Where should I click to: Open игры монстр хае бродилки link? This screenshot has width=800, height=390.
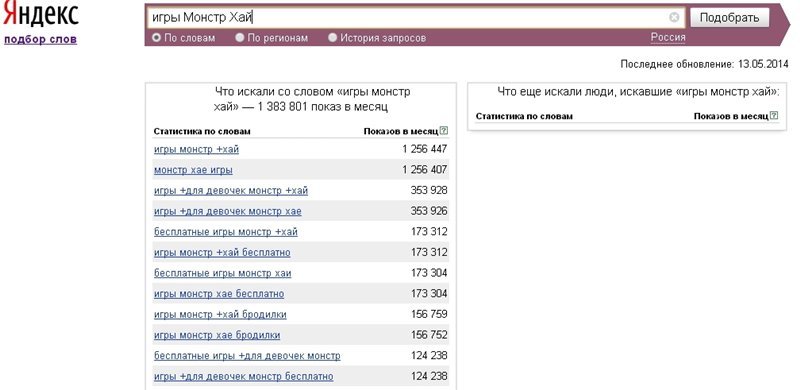(x=217, y=335)
